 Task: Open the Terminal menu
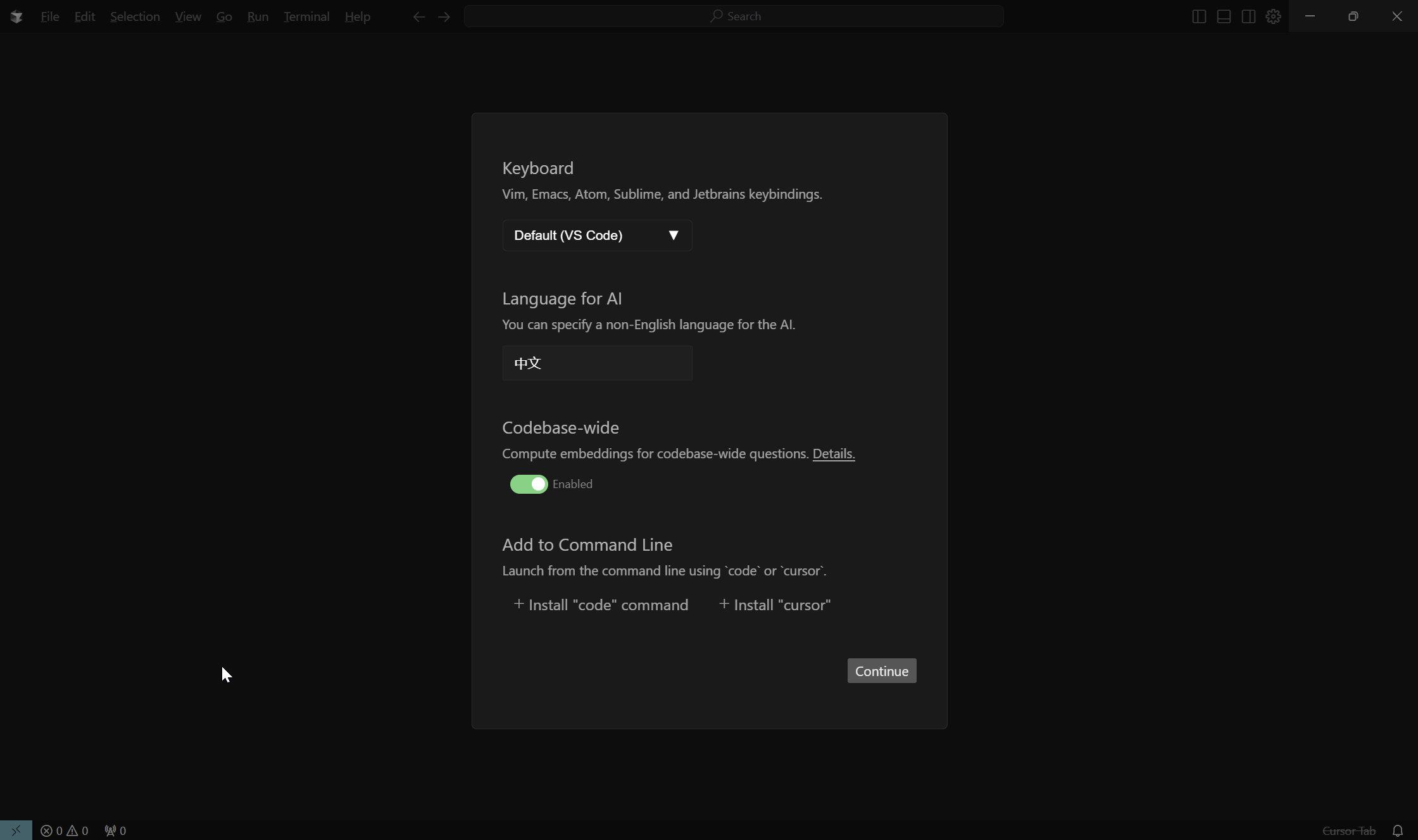click(x=306, y=16)
